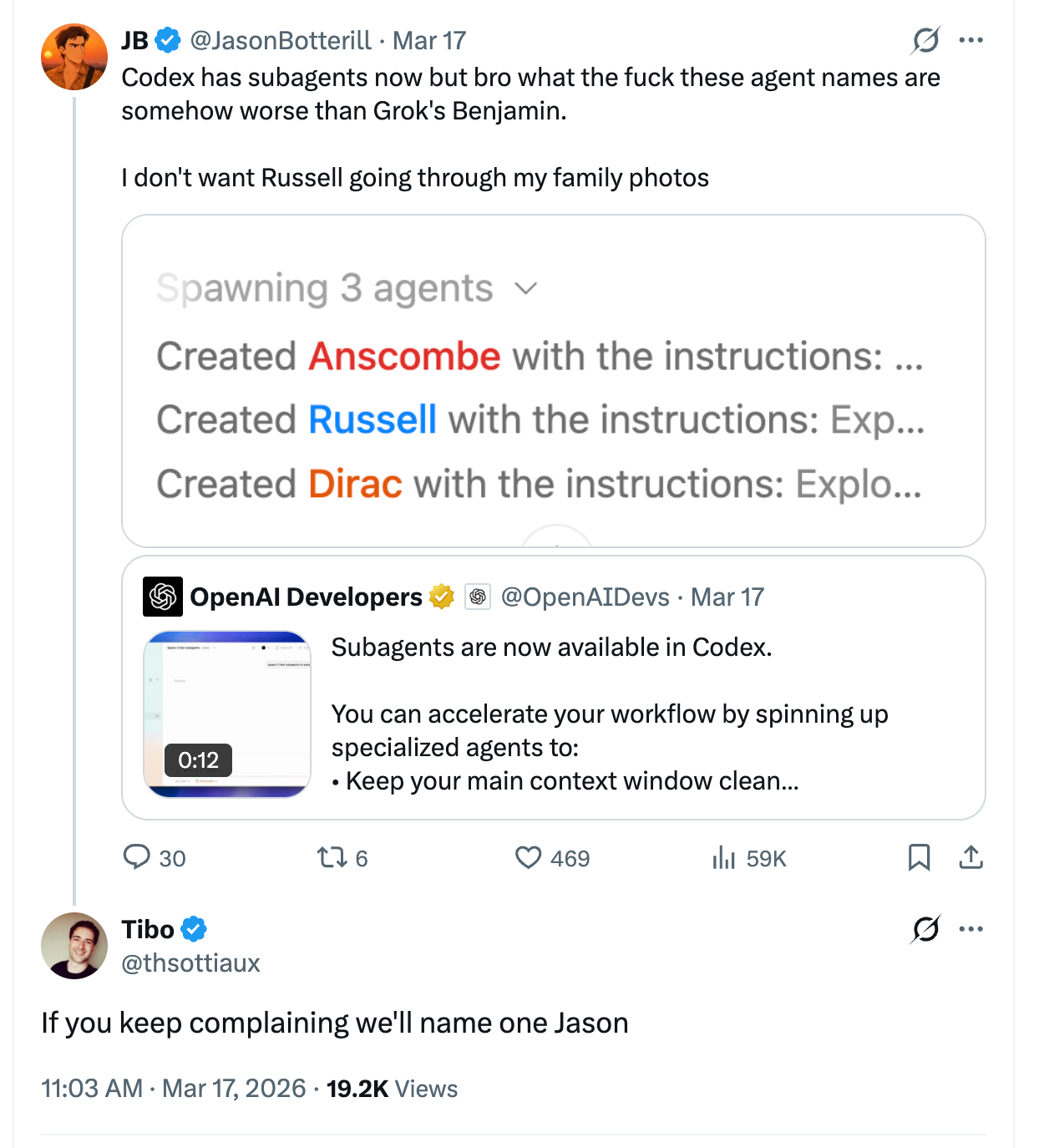Click the @thsottiaux handle
The width and height of the screenshot is (1039, 1148).
(190, 963)
